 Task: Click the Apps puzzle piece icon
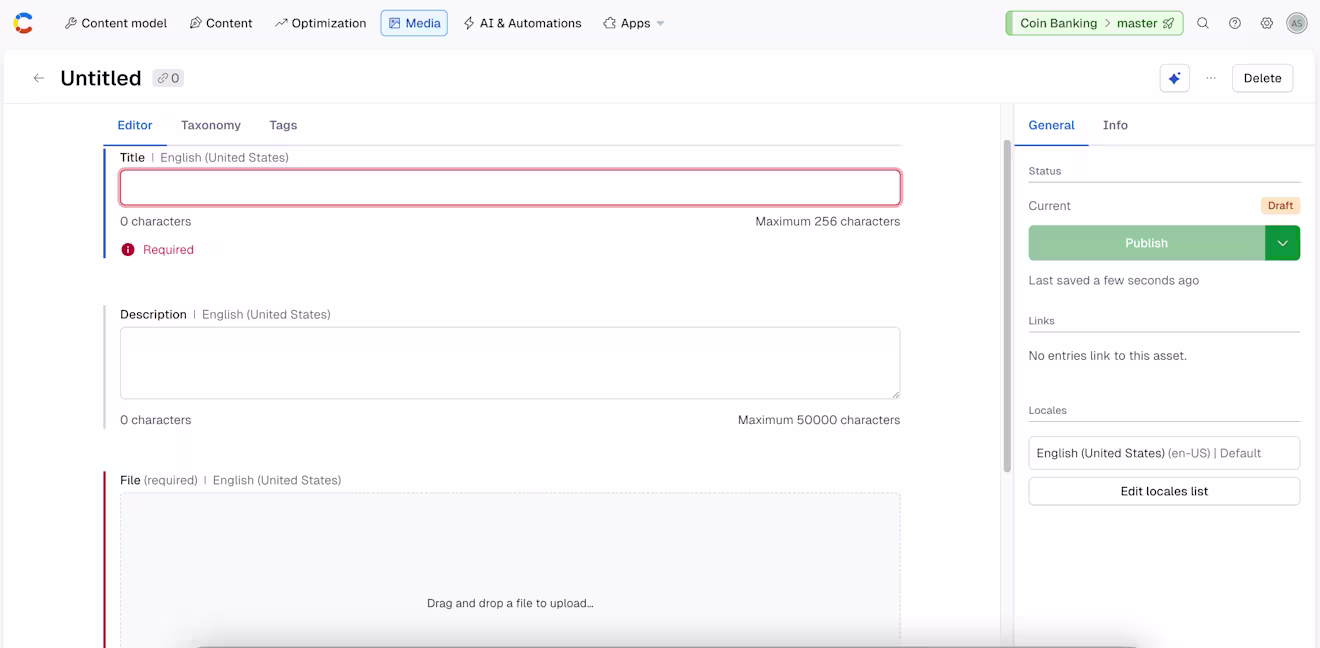609,23
